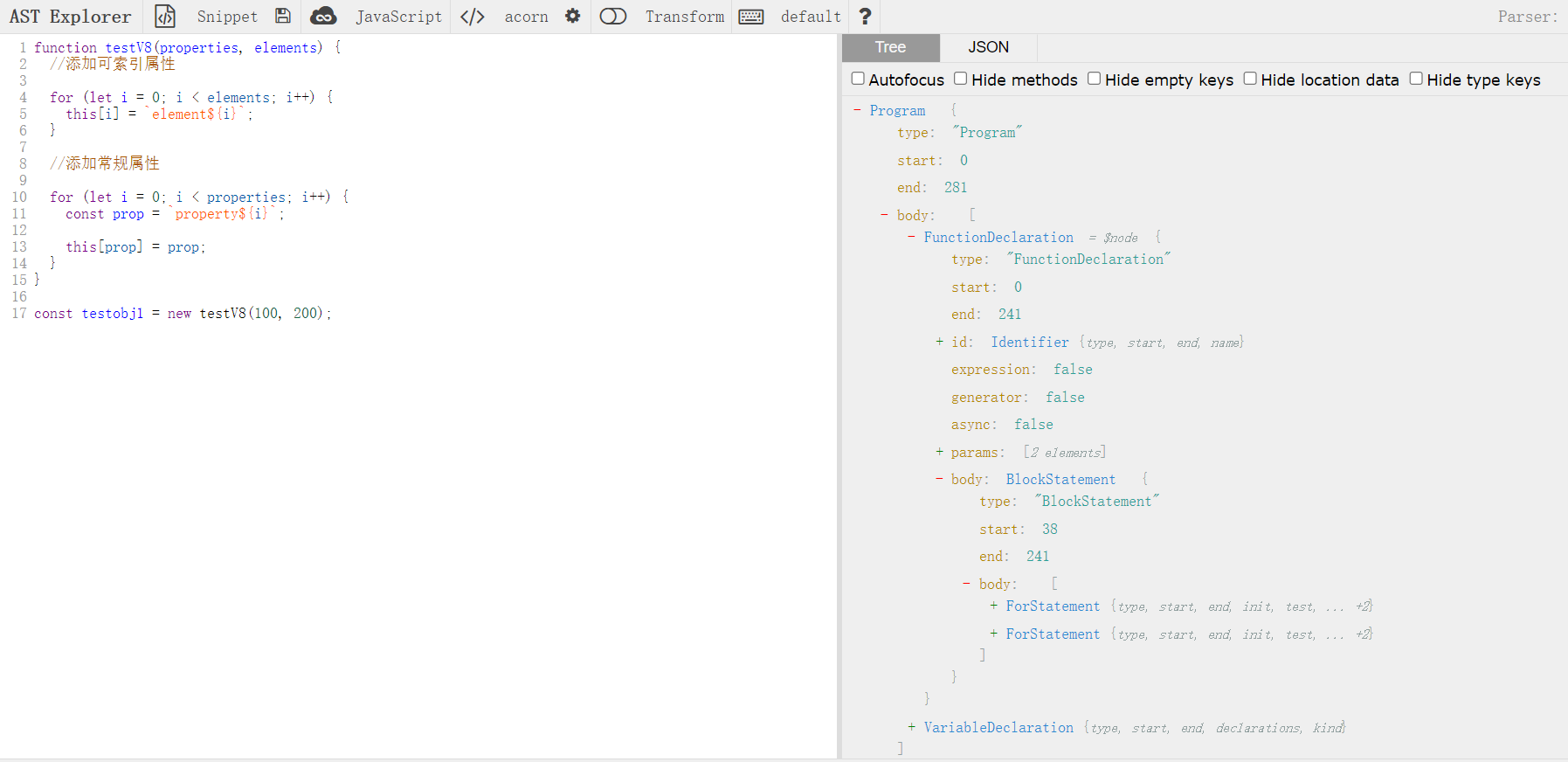This screenshot has width=1568, height=762.
Task: Open parser settings gear icon
Action: coord(572,17)
